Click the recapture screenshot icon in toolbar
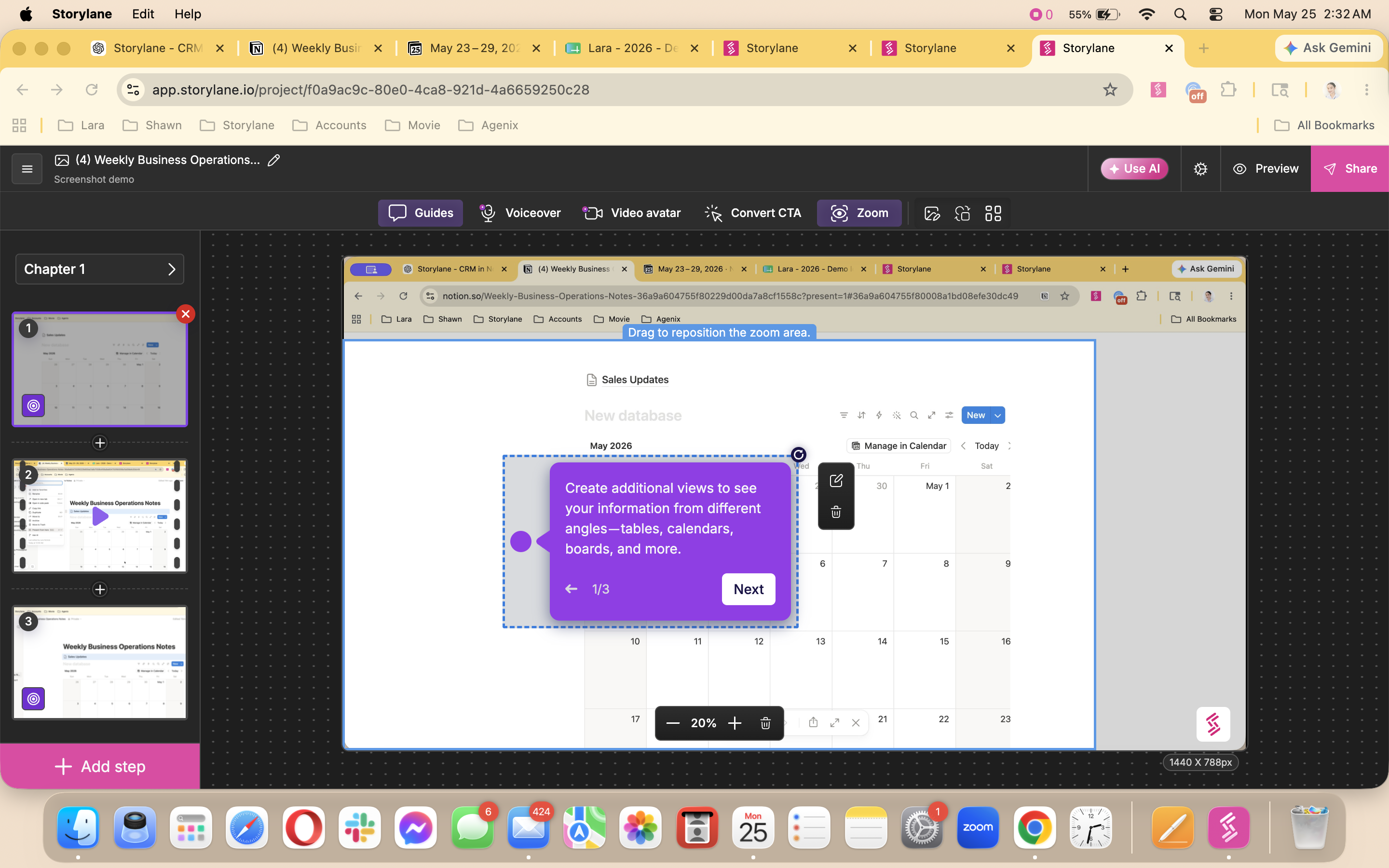This screenshot has width=1389, height=868. tap(963, 214)
